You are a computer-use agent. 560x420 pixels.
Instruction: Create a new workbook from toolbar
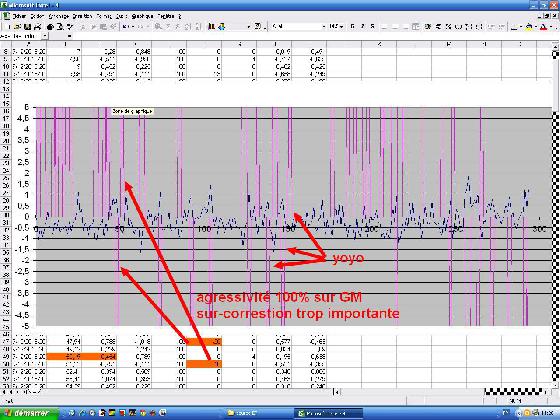(x=7, y=26)
